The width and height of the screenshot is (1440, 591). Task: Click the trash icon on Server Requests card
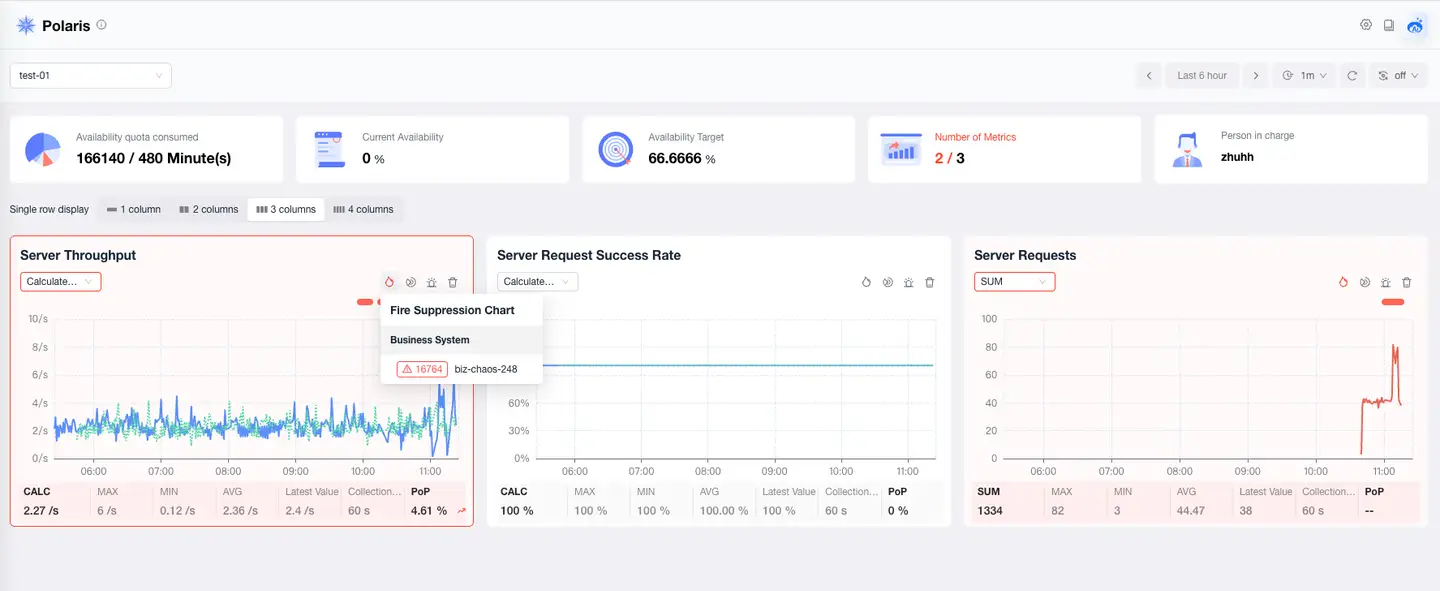point(1407,283)
